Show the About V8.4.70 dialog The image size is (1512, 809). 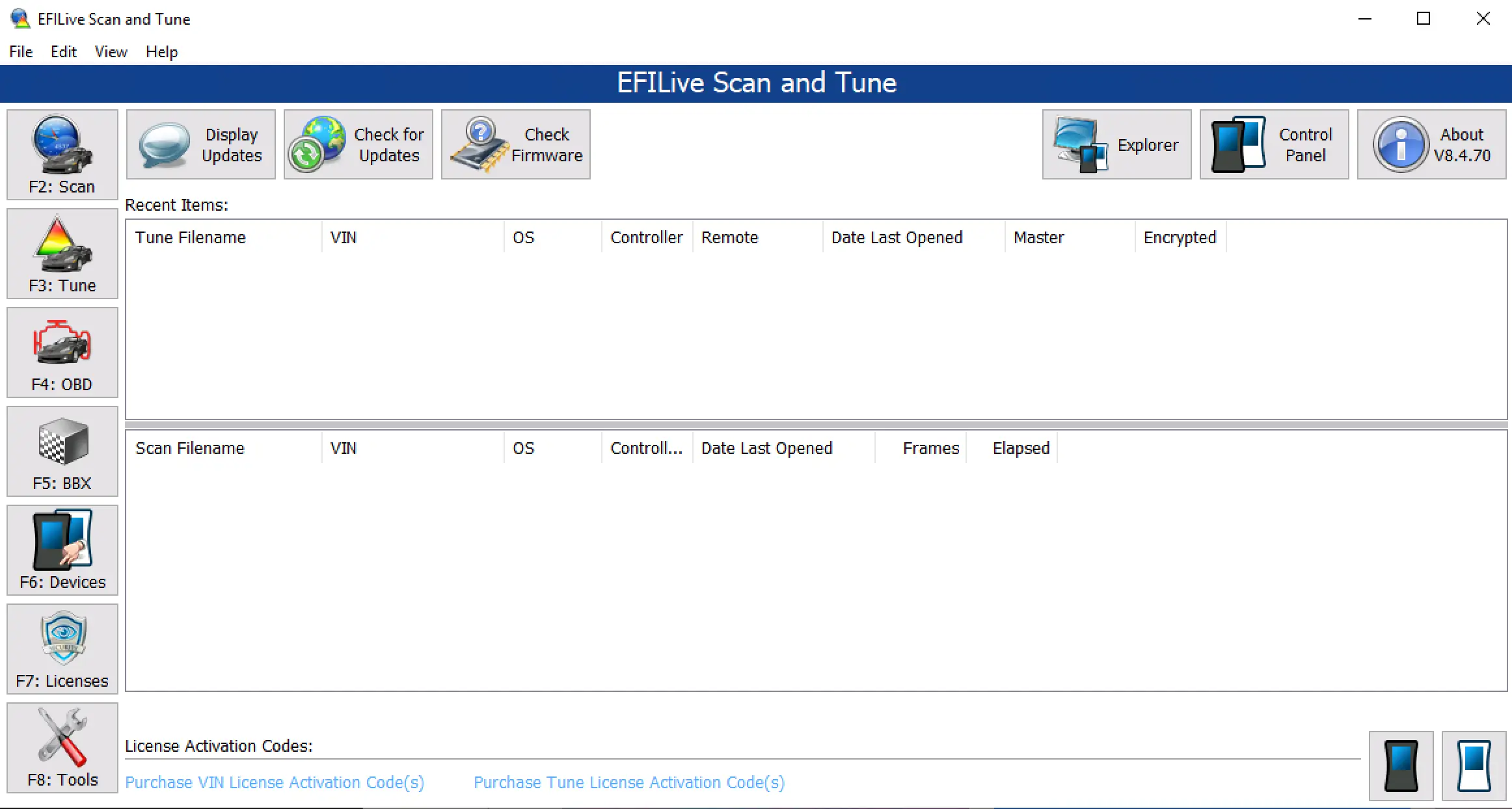point(1431,144)
